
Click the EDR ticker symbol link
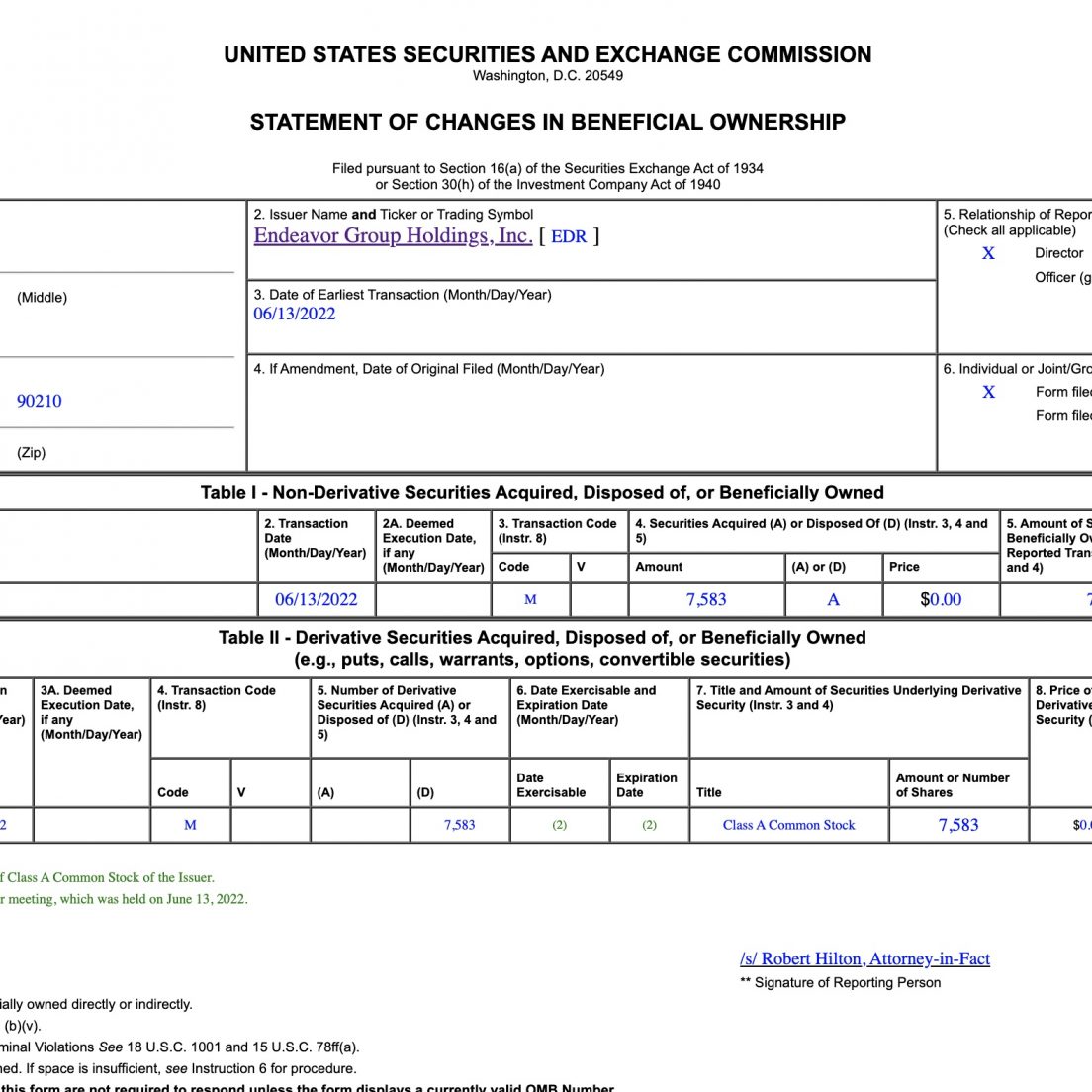pyautogui.click(x=569, y=236)
